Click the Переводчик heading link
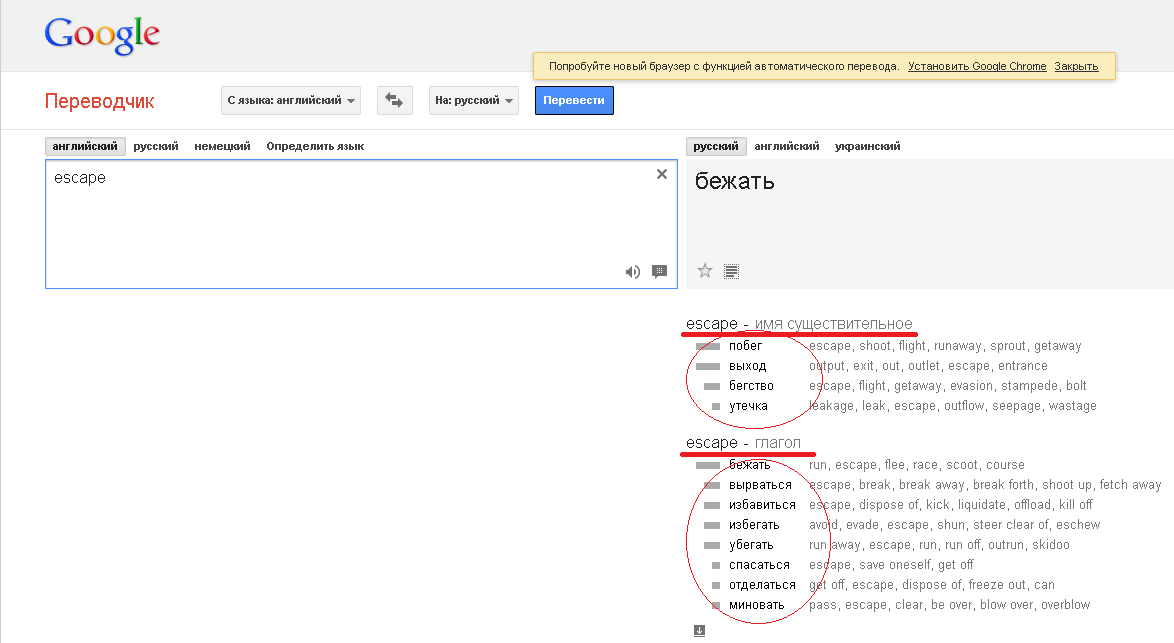The width and height of the screenshot is (1174, 643). click(100, 101)
